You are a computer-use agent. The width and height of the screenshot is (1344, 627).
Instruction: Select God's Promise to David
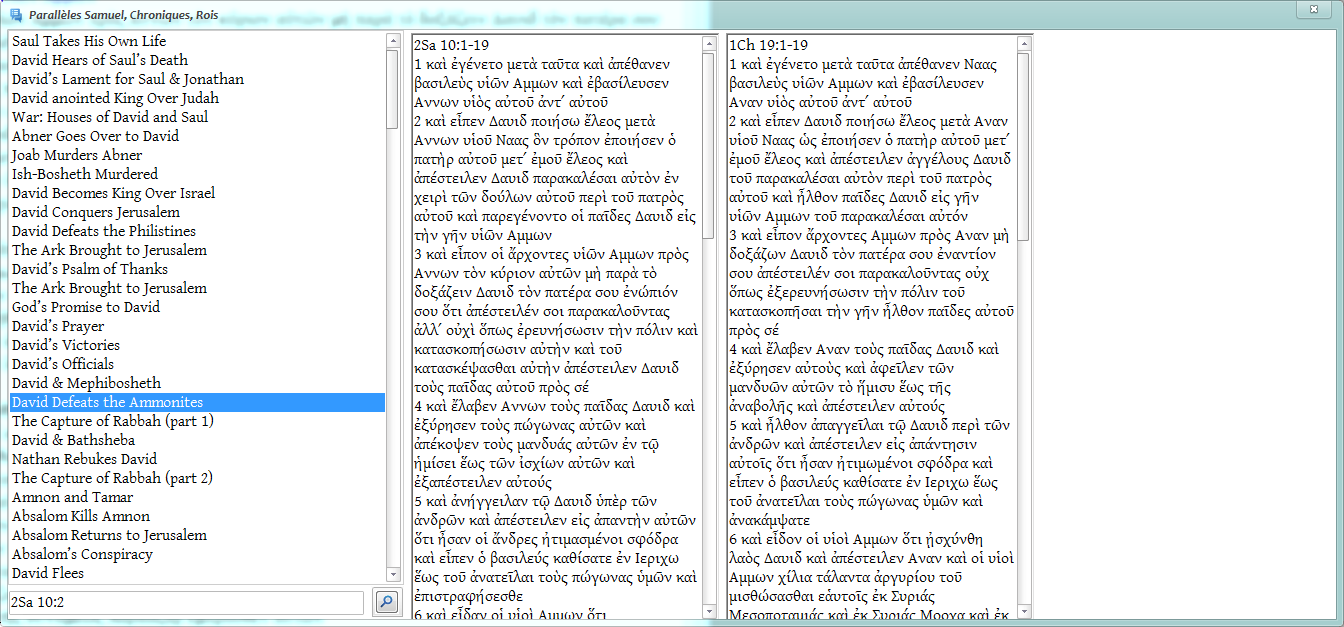[197, 307]
